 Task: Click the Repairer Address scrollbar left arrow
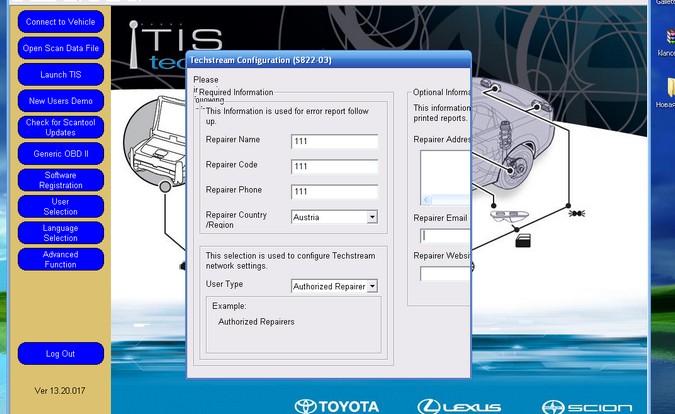click(x=426, y=200)
